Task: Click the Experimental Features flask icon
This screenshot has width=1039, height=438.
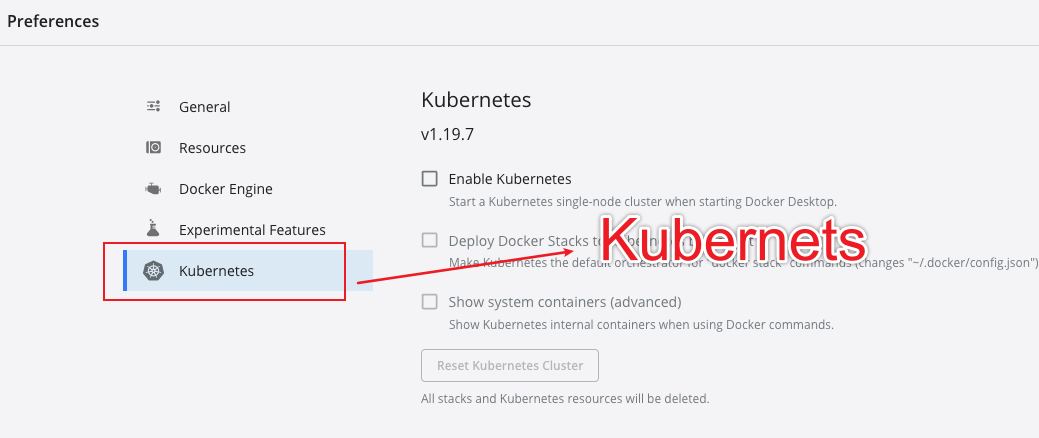Action: pos(153,229)
